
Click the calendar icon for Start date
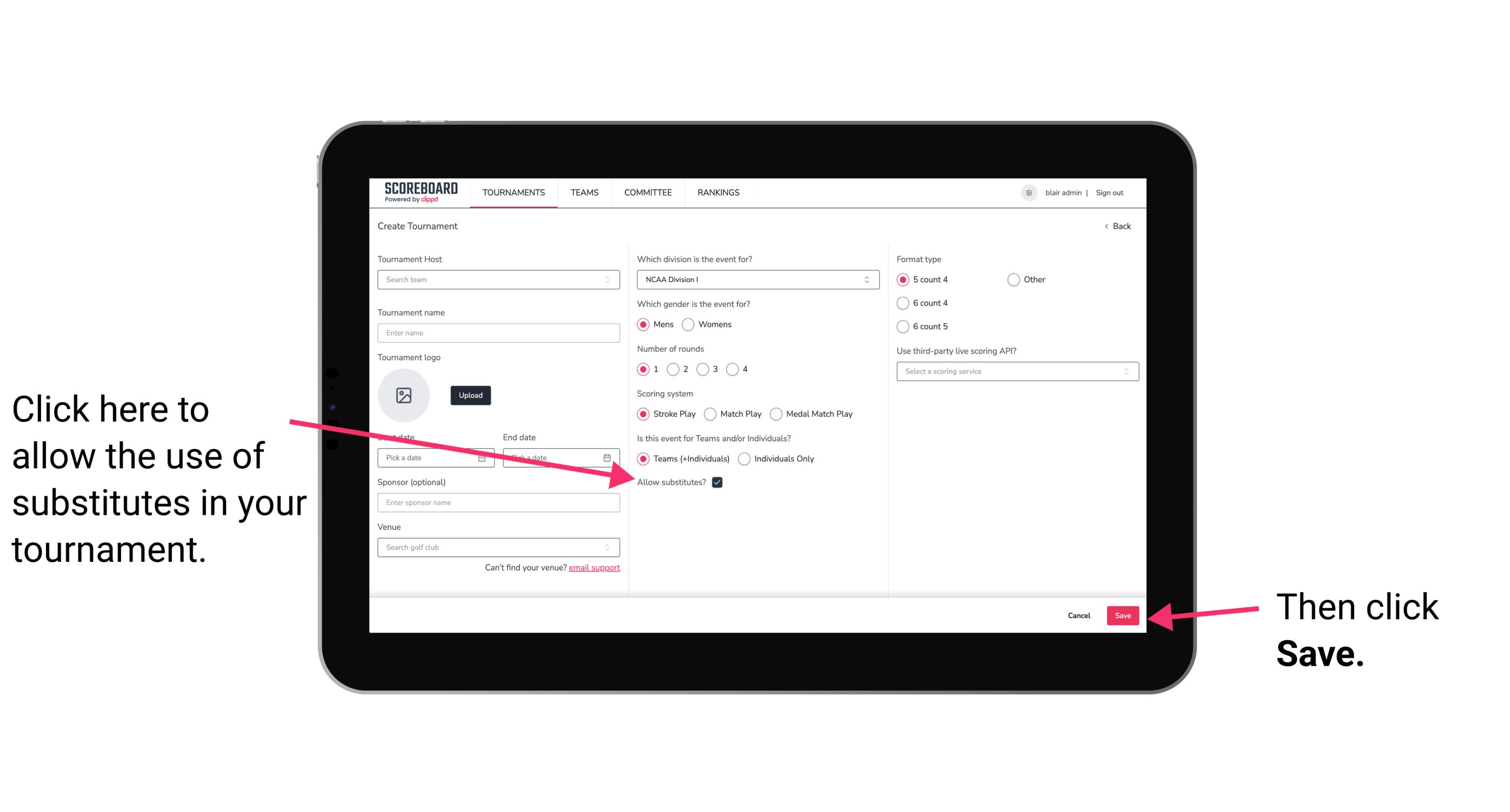pyautogui.click(x=485, y=457)
